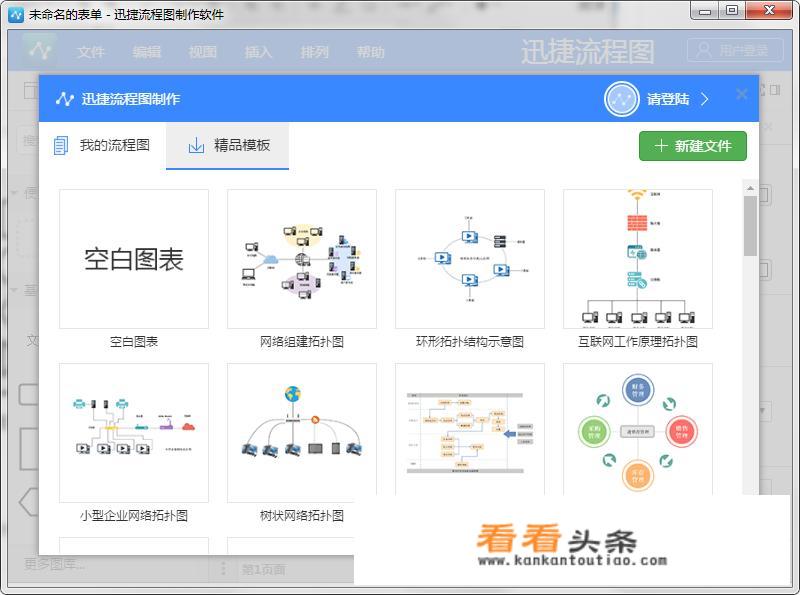Open the 排列 menu in main window
The height and width of the screenshot is (595, 800).
[x=315, y=52]
